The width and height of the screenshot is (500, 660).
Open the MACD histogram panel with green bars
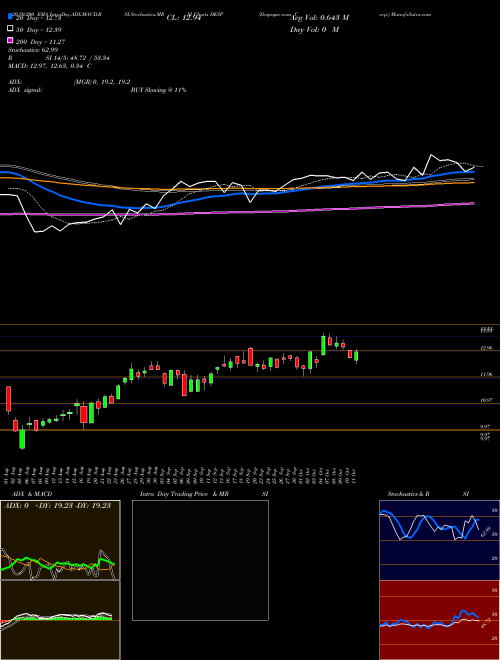60,620
